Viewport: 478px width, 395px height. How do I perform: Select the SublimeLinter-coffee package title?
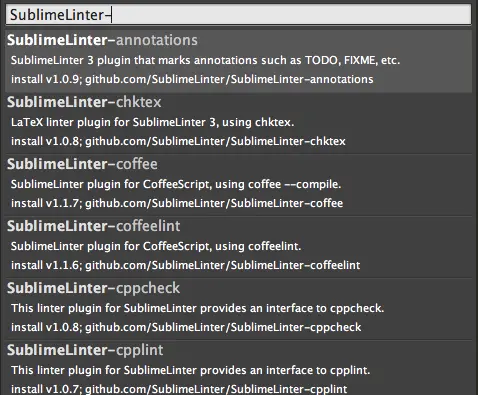coord(82,164)
